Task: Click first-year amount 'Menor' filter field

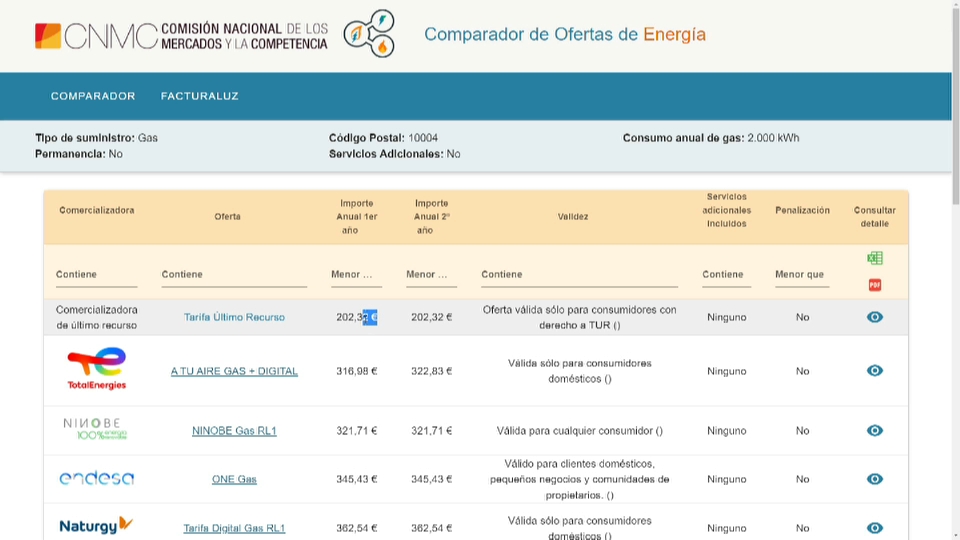Action: tap(356, 275)
